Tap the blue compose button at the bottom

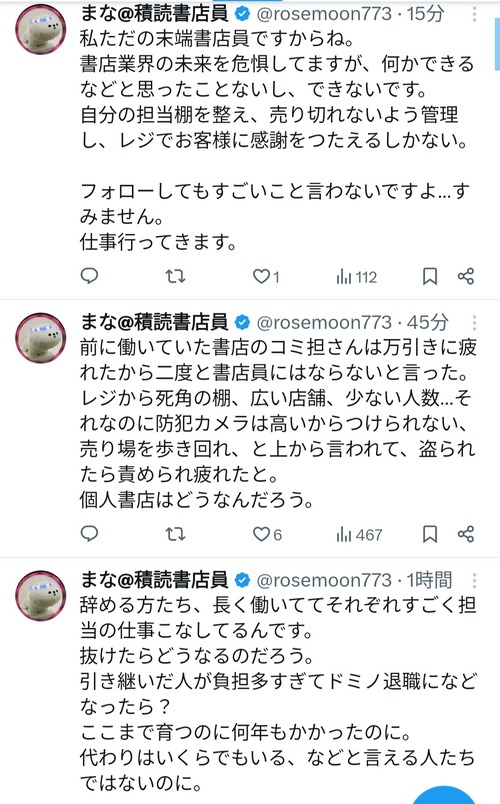(x=444, y=795)
